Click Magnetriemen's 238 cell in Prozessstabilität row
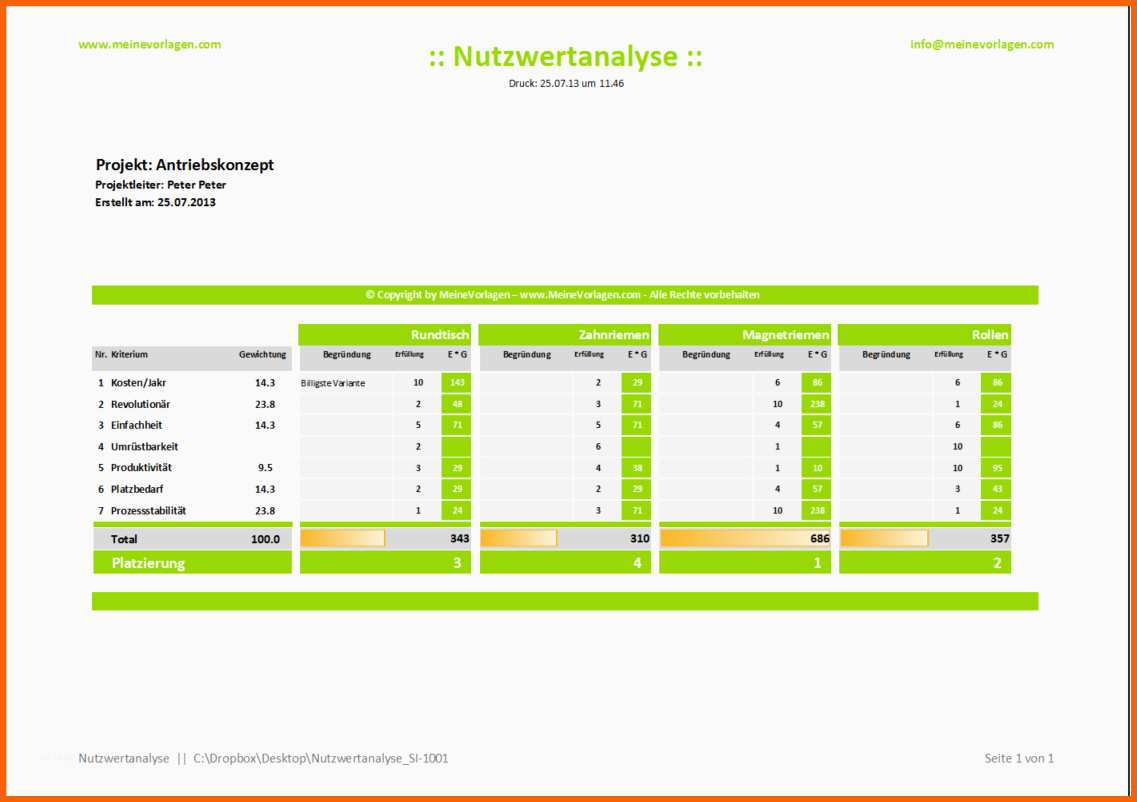The height and width of the screenshot is (802, 1137). tap(816, 510)
